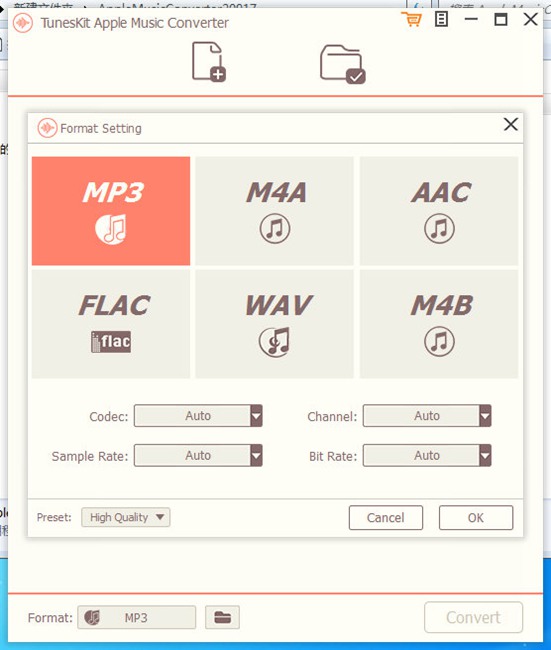Open the Preset High Quality dropdown
Image resolution: width=551 pixels, height=650 pixels.
(126, 517)
